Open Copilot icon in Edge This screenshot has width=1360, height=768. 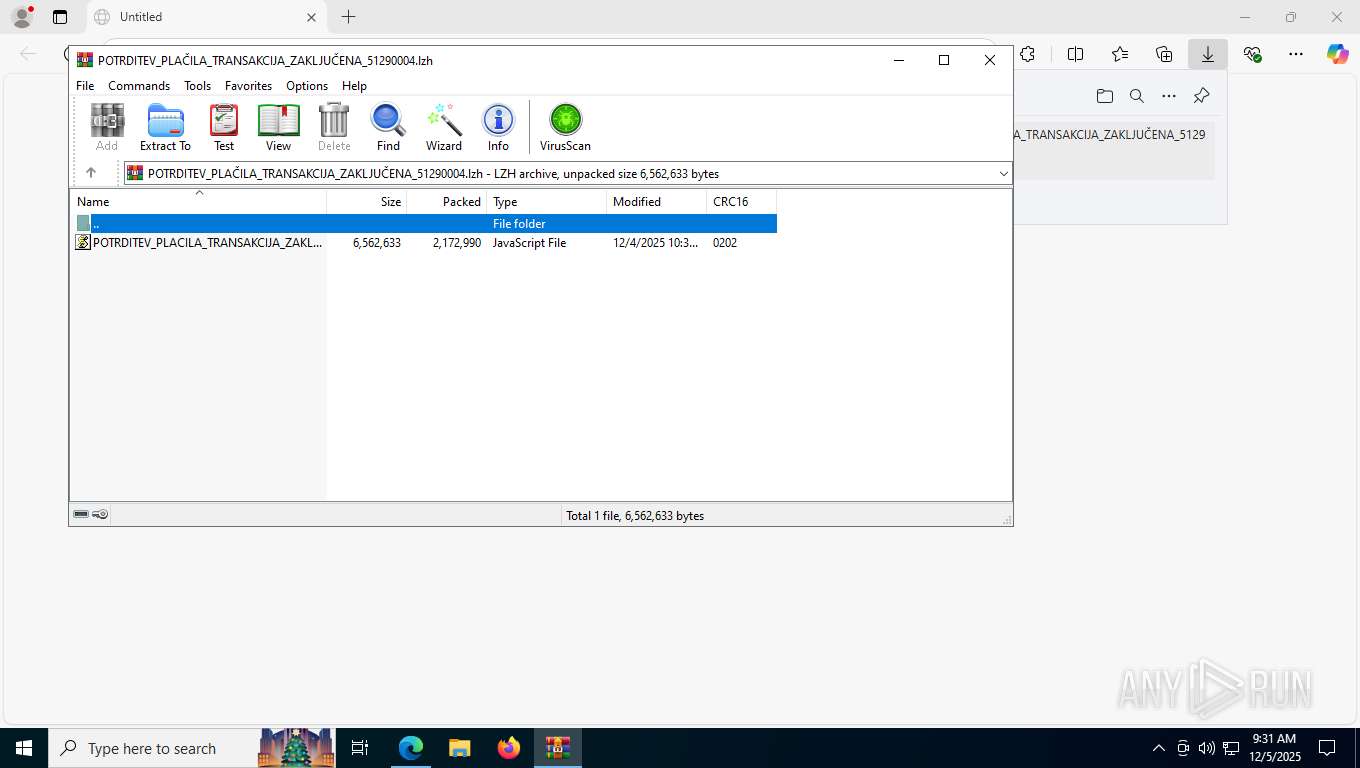coord(1338,54)
